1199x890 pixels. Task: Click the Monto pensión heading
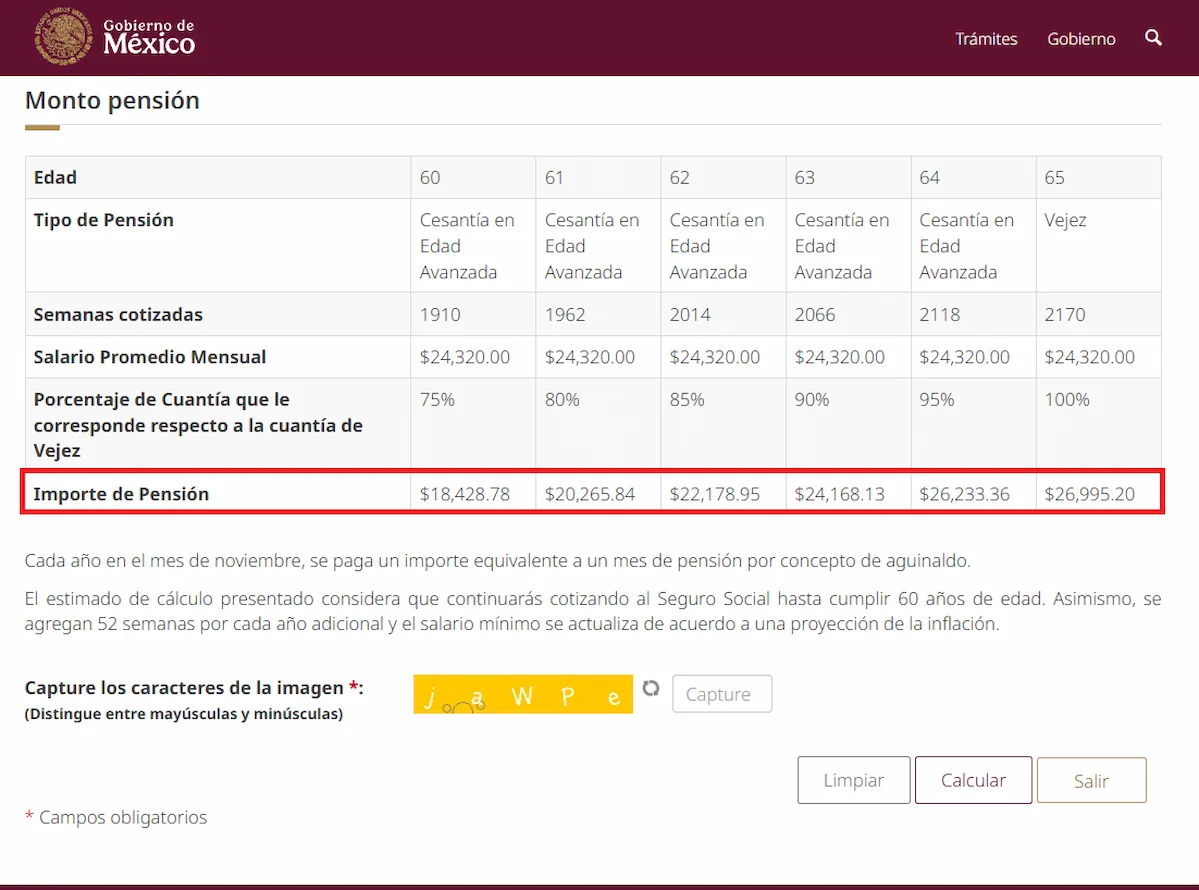click(112, 101)
